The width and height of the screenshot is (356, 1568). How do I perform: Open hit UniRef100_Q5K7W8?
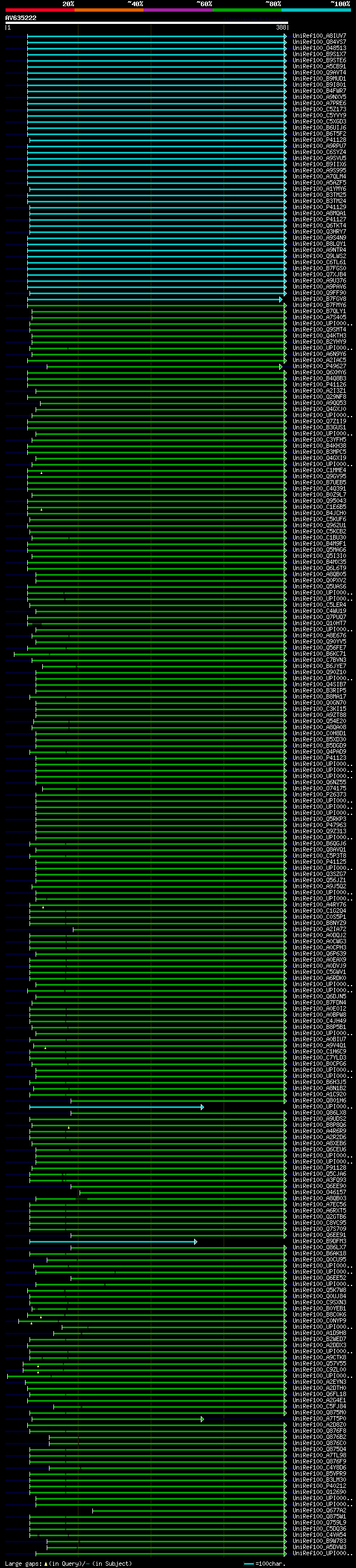pyautogui.click(x=319, y=1290)
